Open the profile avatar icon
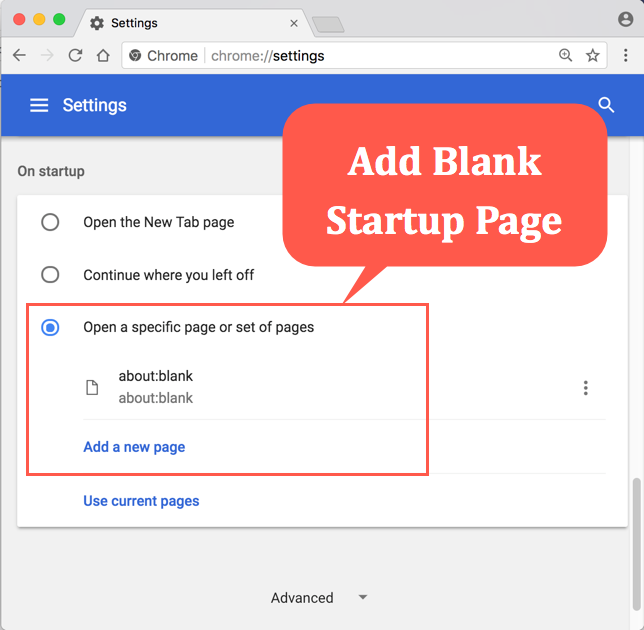Viewport: 644px width, 630px height. (626, 19)
